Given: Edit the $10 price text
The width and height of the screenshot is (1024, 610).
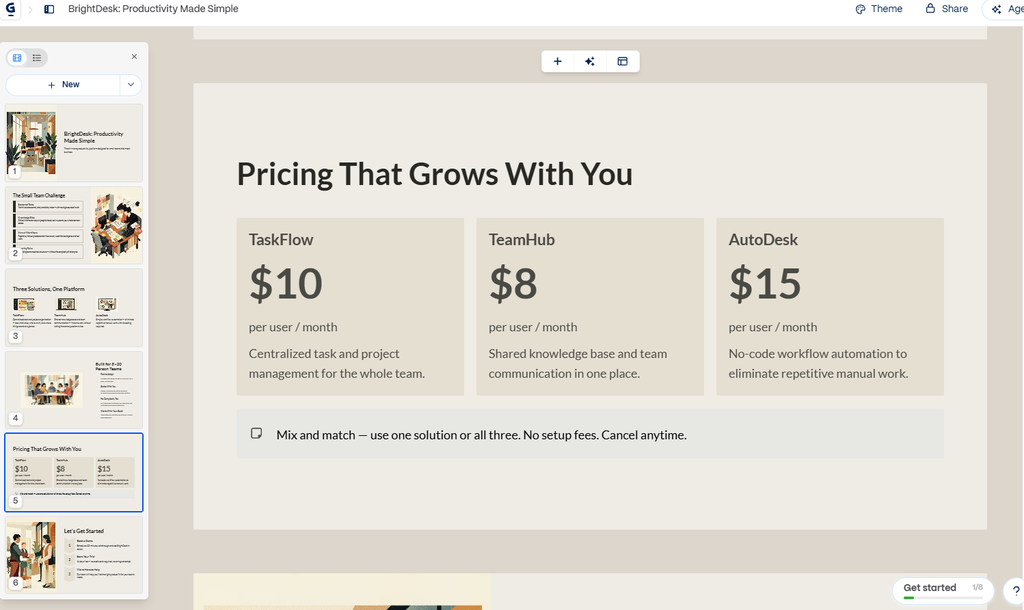Looking at the screenshot, I should click(285, 283).
